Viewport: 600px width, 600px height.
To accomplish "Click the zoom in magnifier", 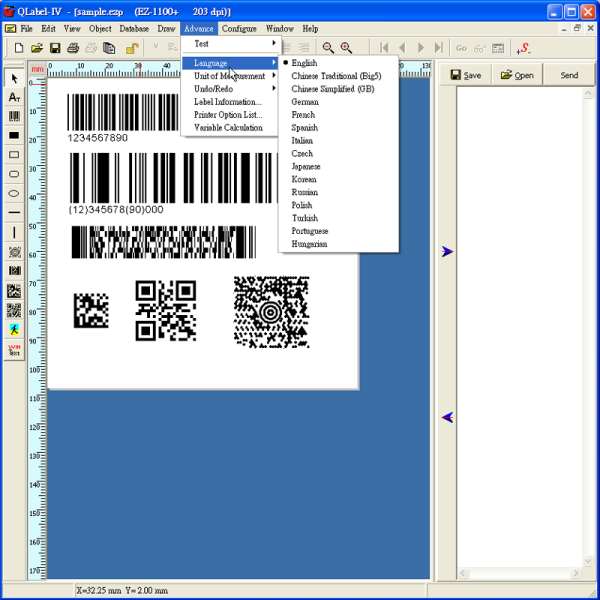I will click(x=346, y=48).
